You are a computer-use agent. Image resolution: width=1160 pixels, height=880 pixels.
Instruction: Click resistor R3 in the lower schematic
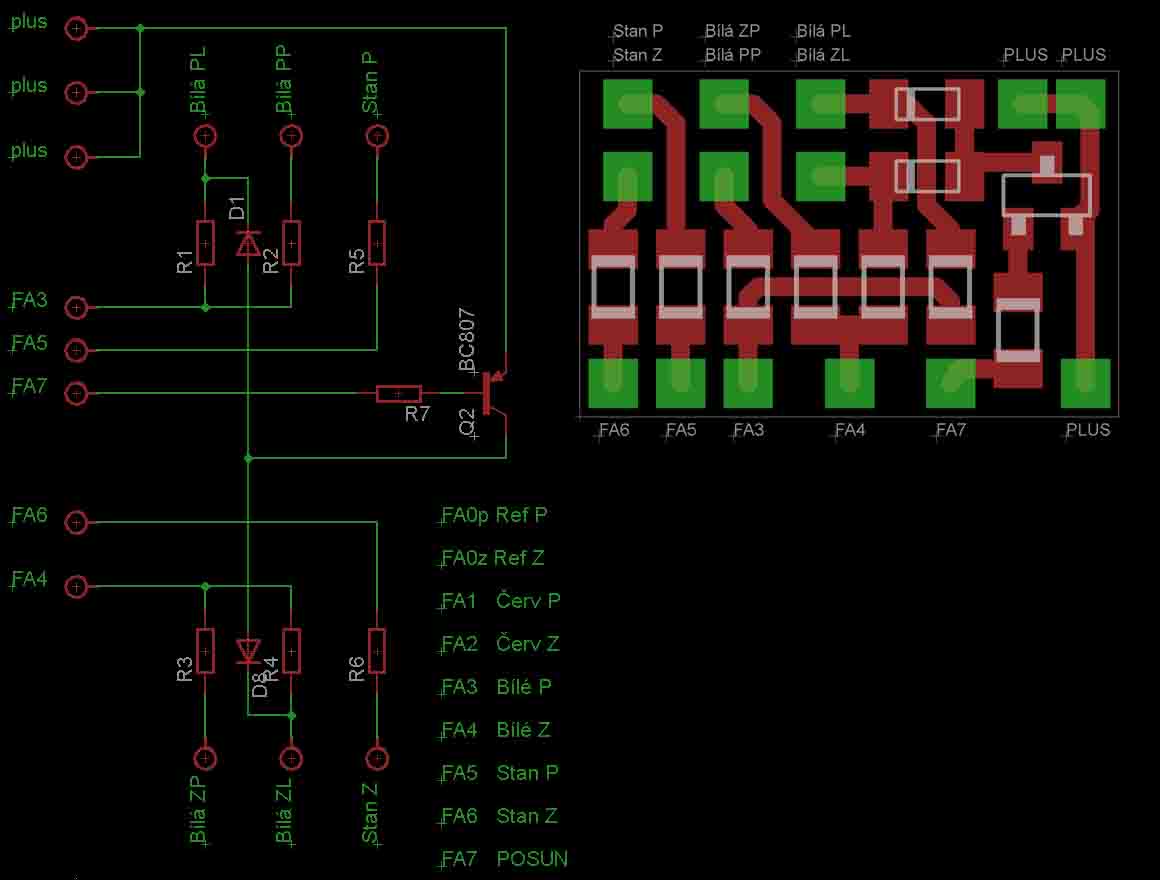[205, 651]
